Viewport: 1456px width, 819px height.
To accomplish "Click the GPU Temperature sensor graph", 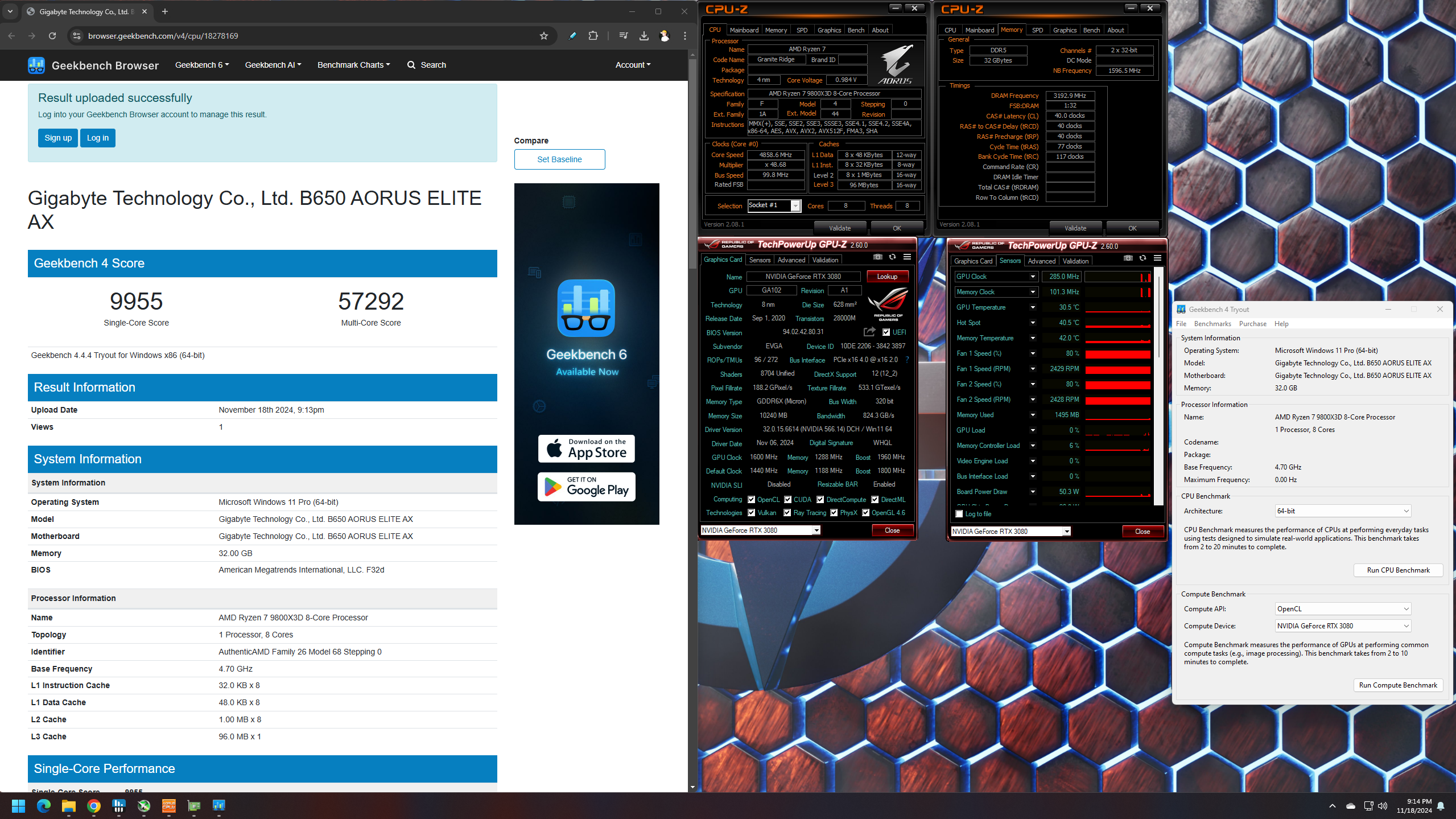I will (x=1117, y=308).
